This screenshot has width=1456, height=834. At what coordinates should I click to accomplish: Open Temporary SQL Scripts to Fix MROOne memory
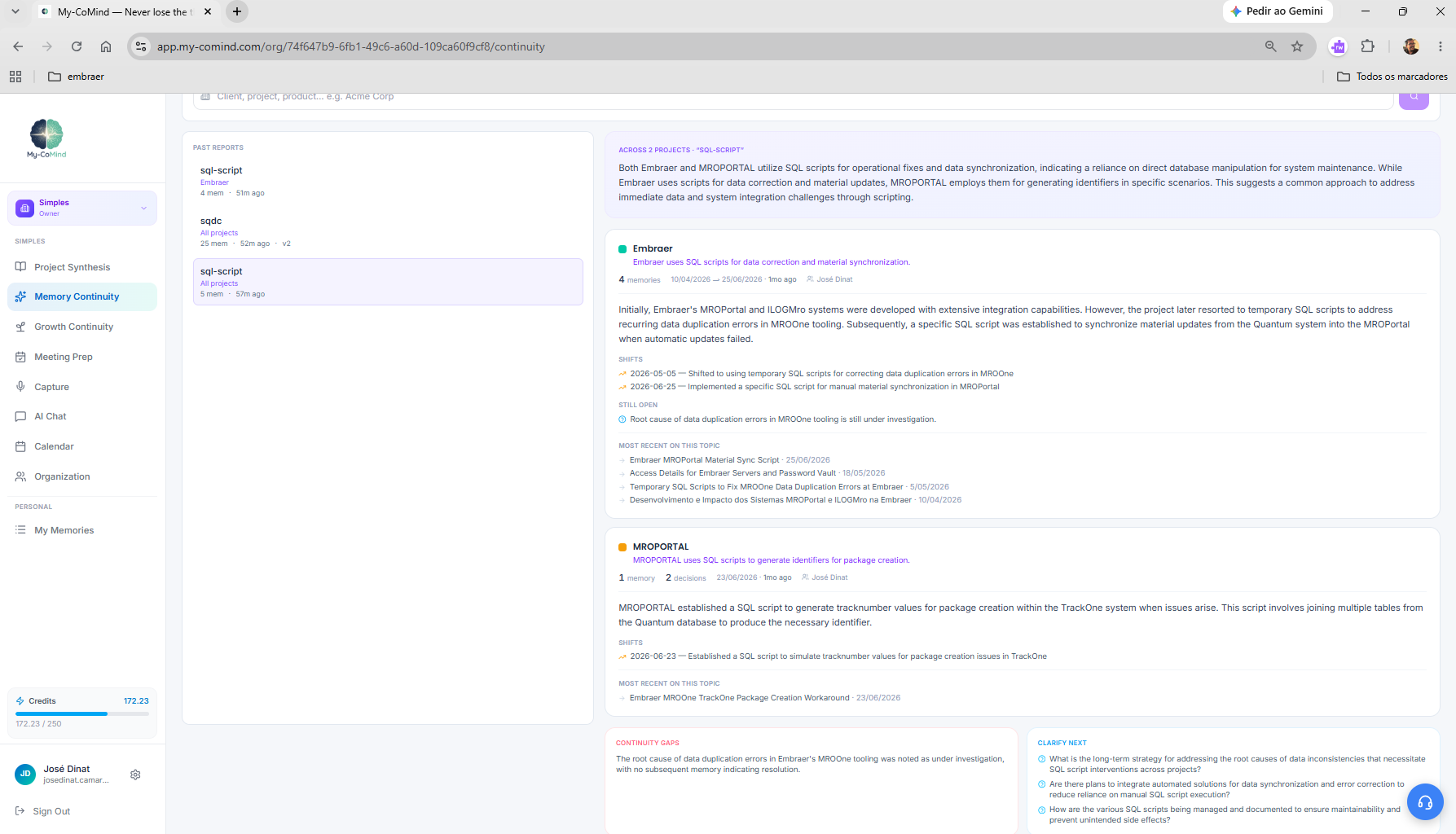coord(766,487)
